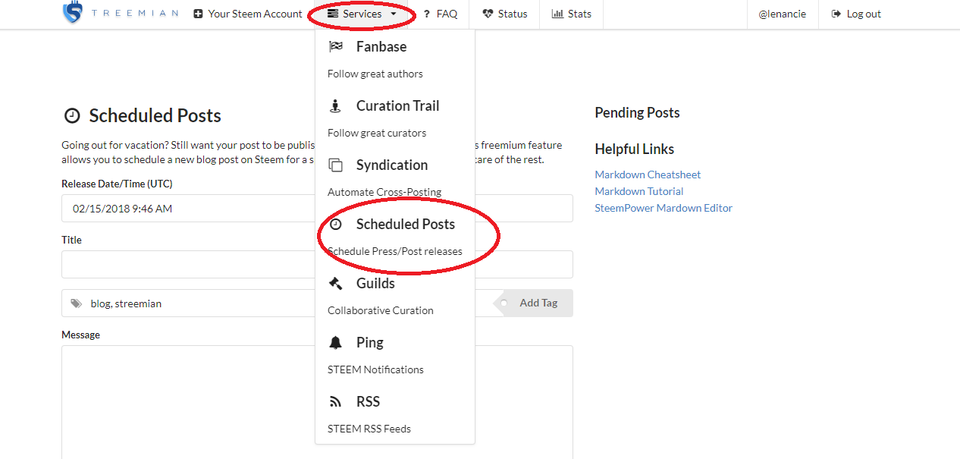View the Stats page

coord(572,13)
